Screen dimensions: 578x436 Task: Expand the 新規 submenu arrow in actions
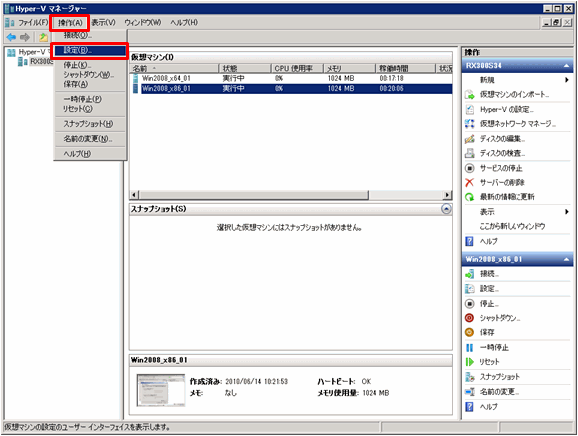click(x=567, y=80)
